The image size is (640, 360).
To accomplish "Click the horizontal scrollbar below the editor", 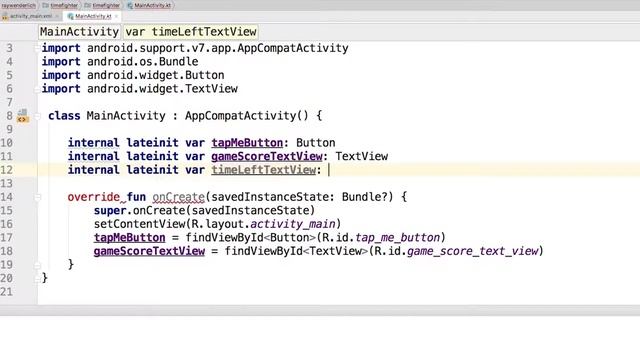I will [320, 310].
